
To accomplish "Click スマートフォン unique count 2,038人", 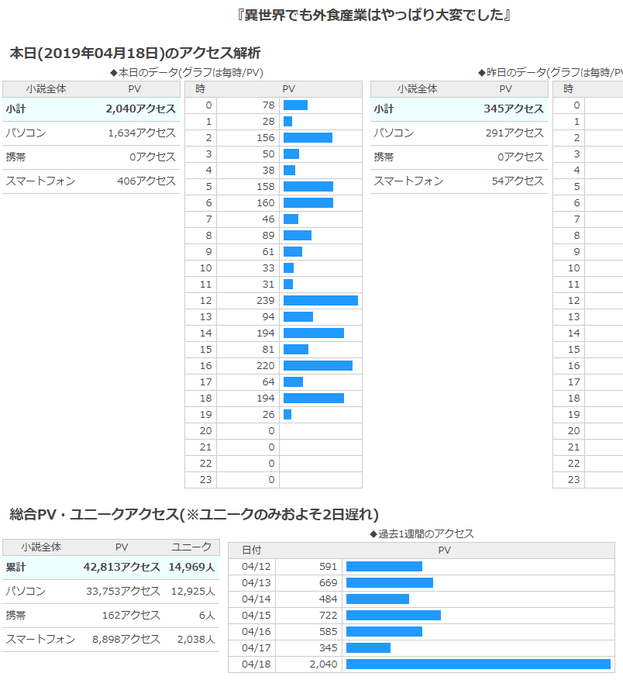I will pos(196,639).
